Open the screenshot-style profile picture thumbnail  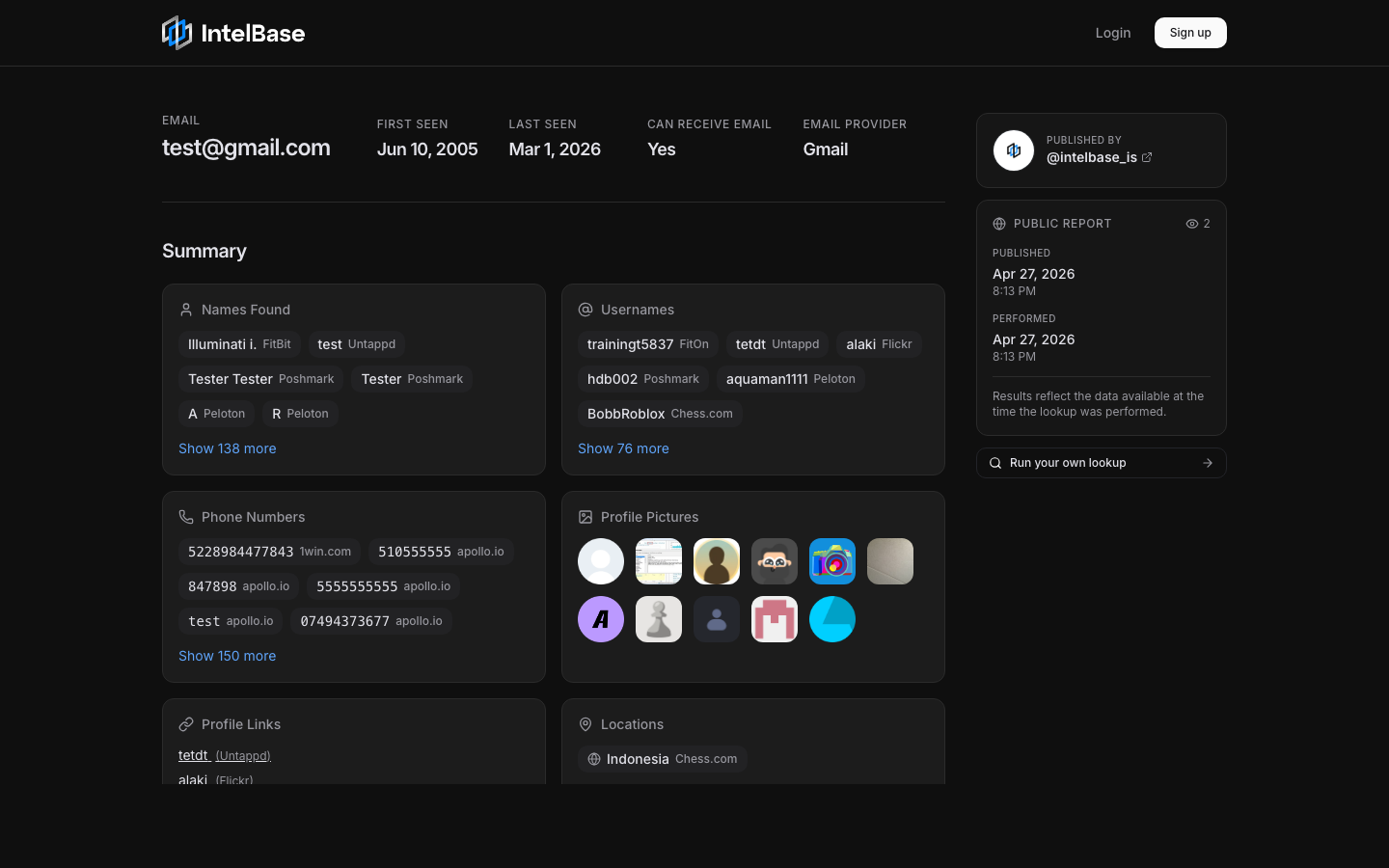(x=659, y=561)
